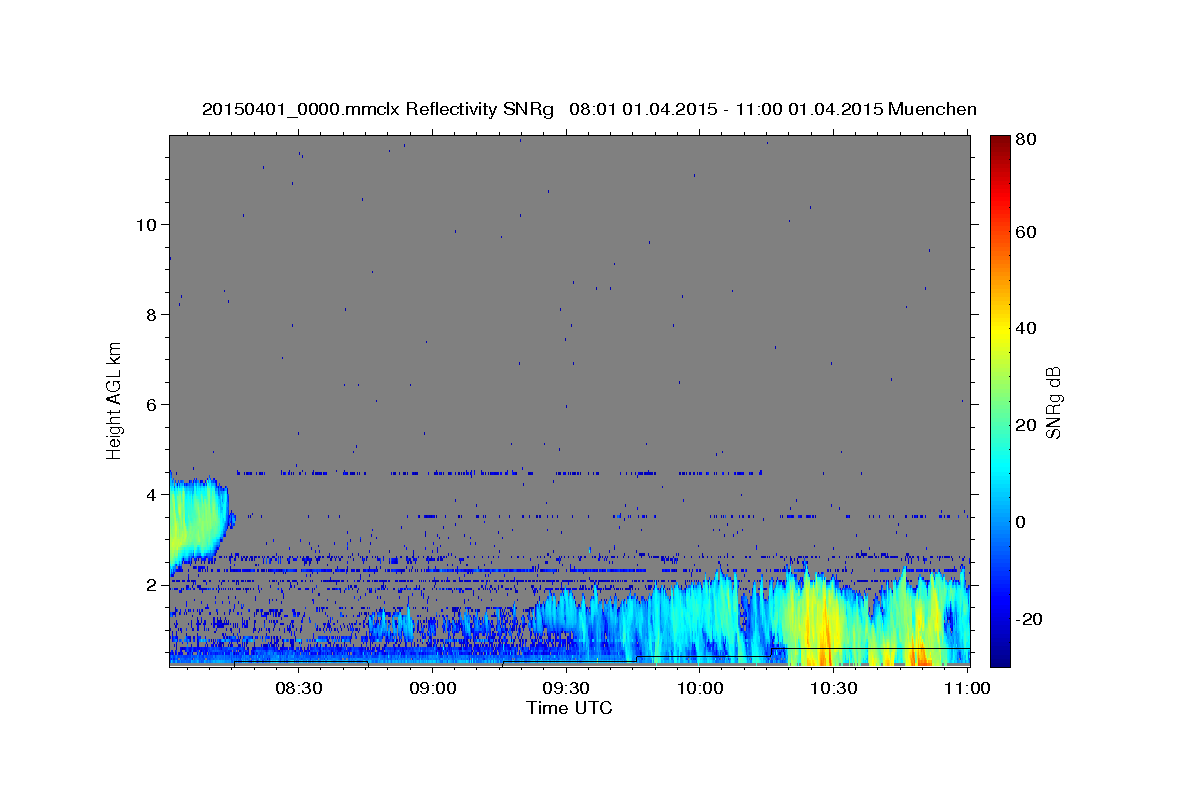
Task: Click the 10:30 time tick label
Action: click(833, 688)
